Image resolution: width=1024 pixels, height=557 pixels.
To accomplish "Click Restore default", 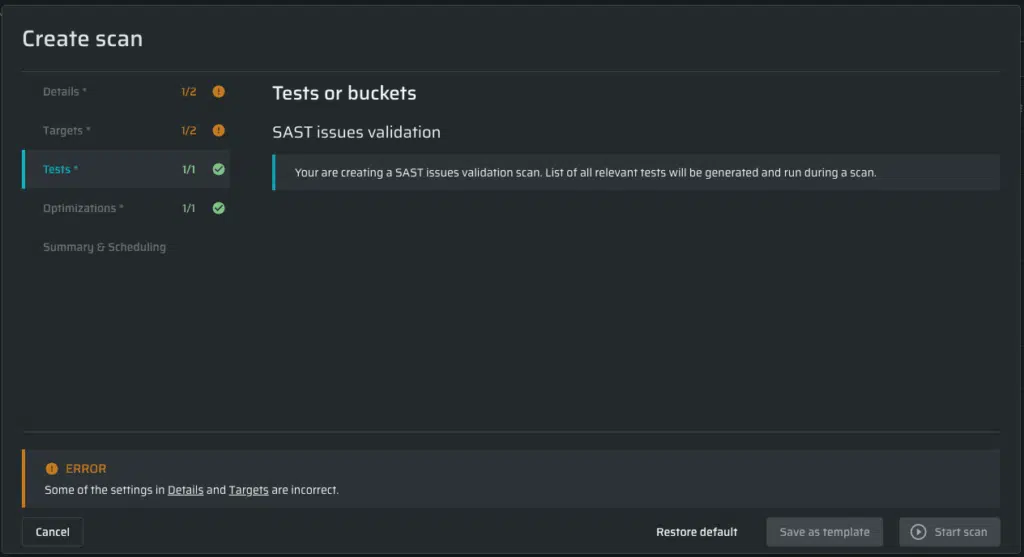I will click(697, 532).
